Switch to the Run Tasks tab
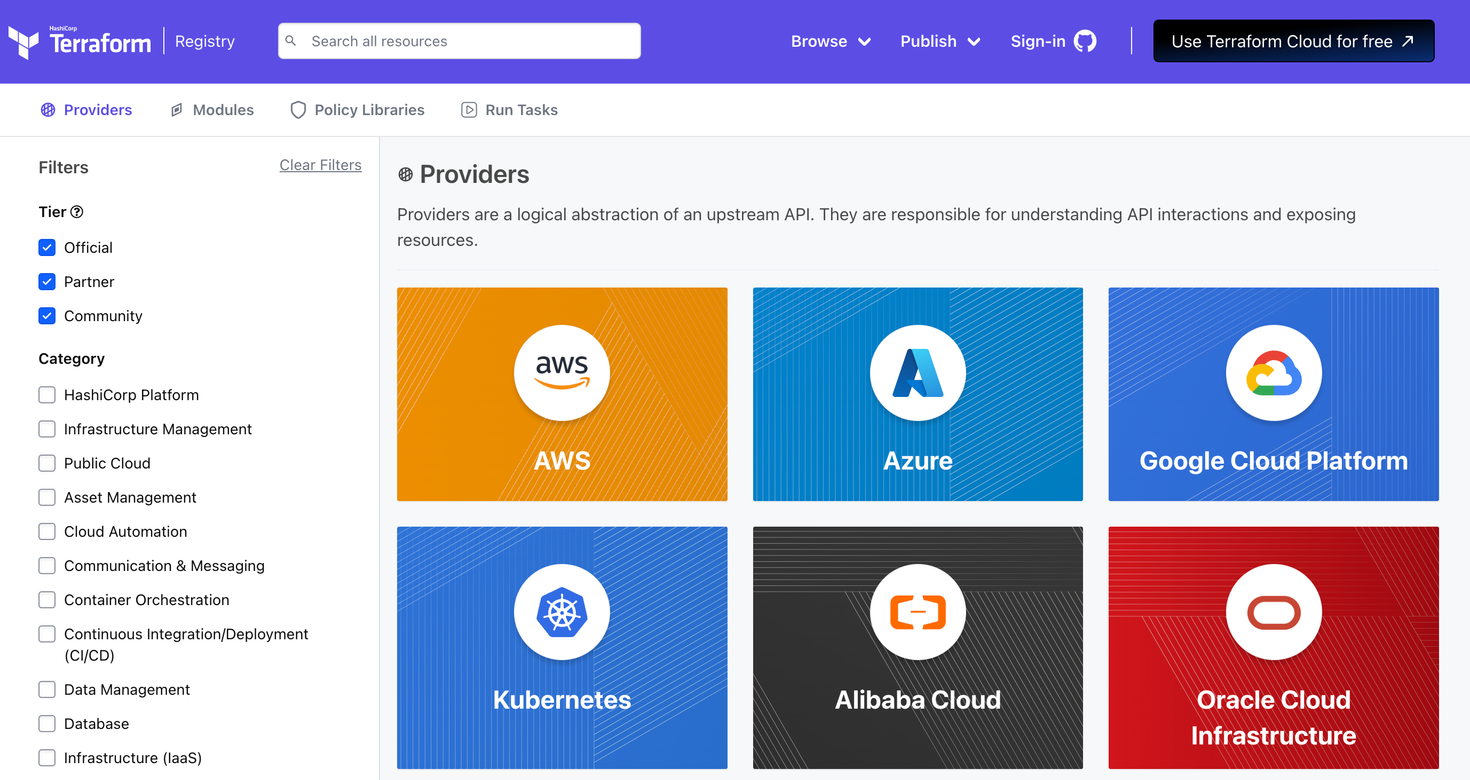 point(509,110)
